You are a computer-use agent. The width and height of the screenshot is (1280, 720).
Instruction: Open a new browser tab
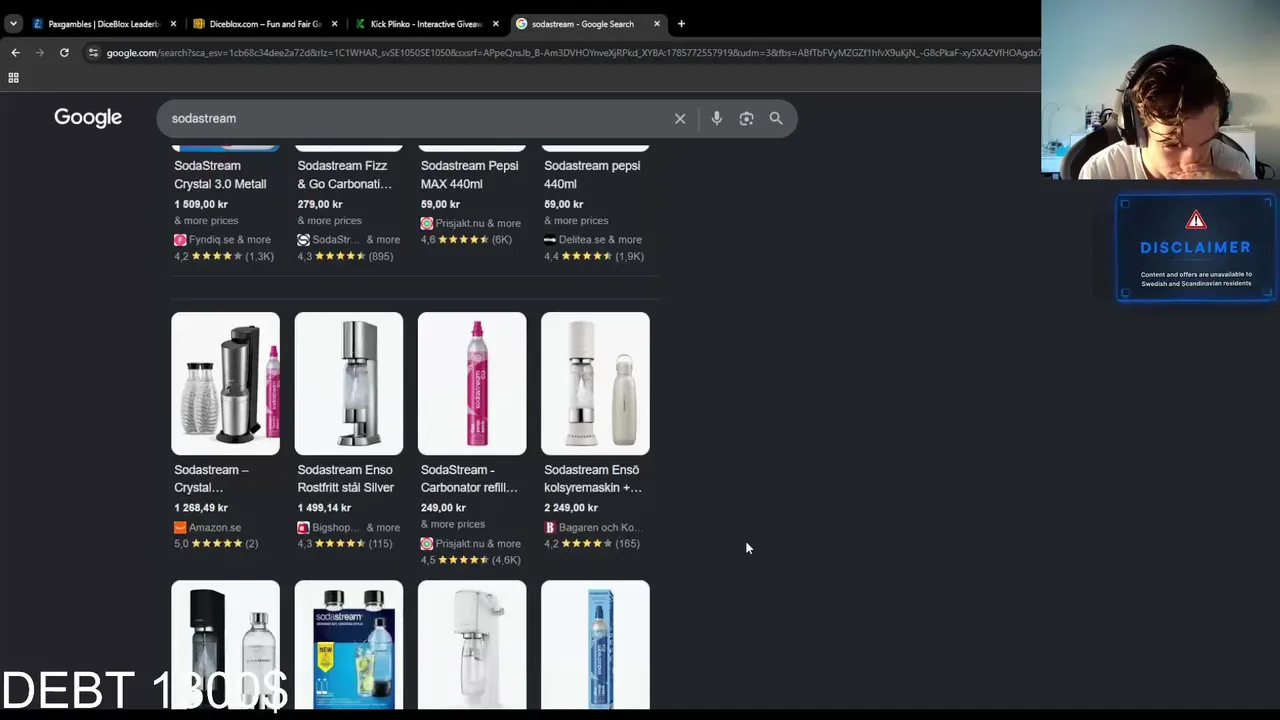pos(681,24)
